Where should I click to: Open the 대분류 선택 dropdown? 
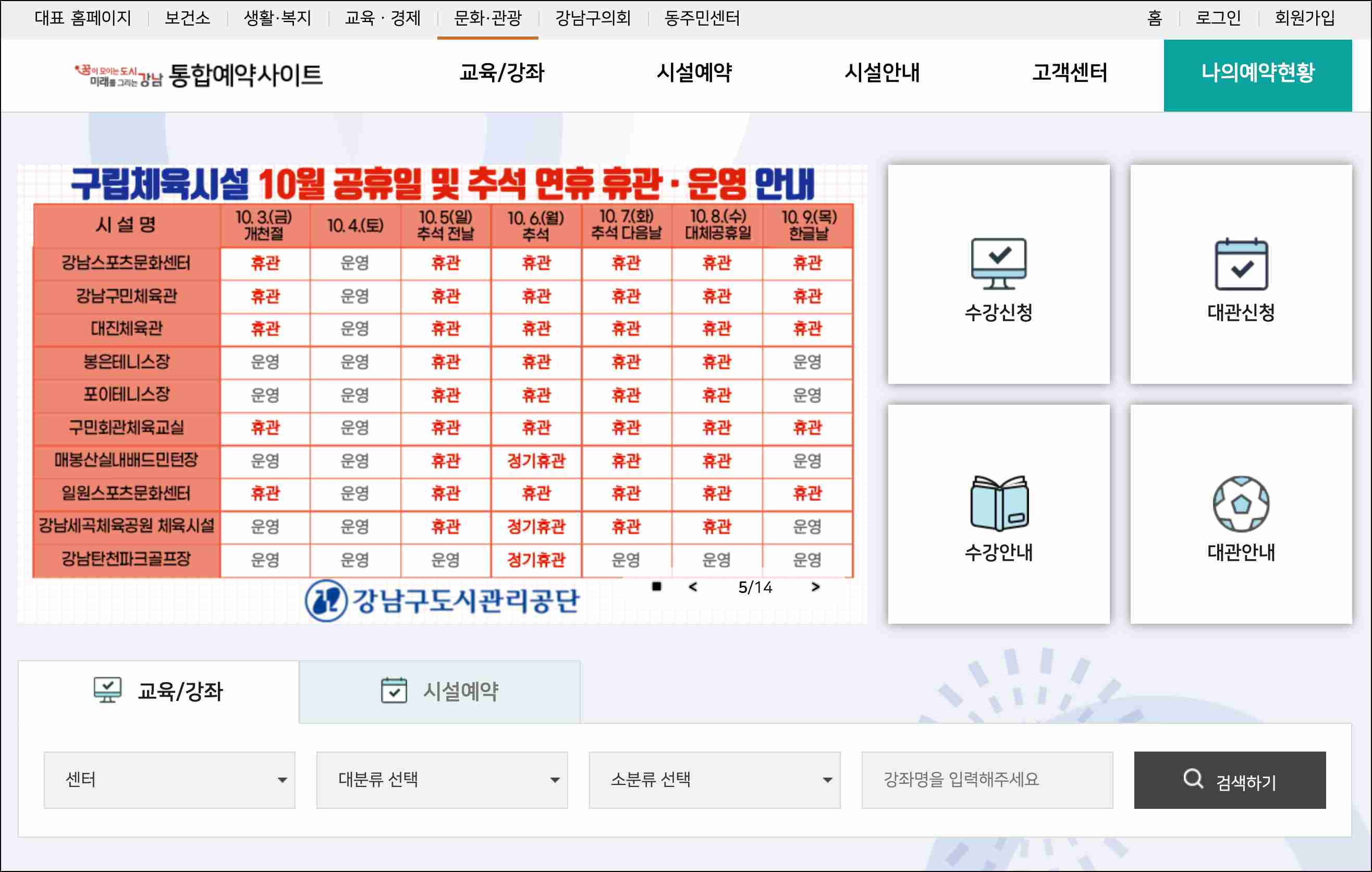442,780
